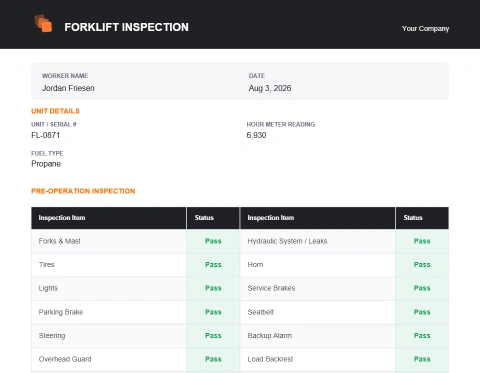Click the Forks & Mast row label

[x=60, y=241]
